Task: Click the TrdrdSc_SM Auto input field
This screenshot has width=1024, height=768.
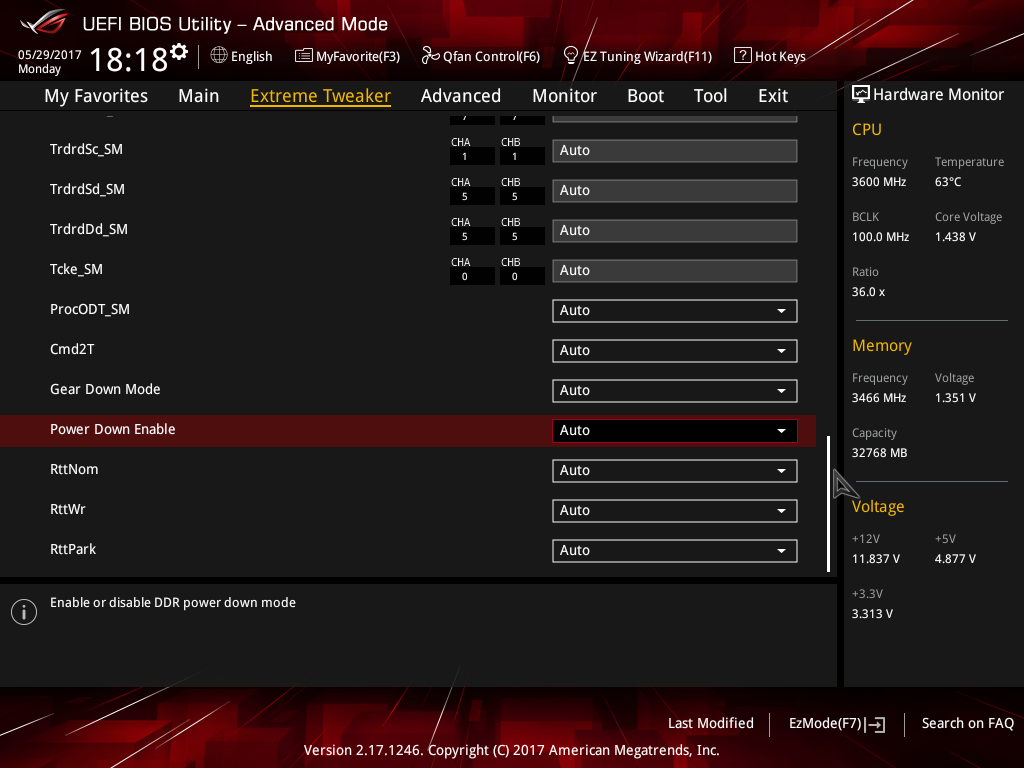Action: coord(674,151)
